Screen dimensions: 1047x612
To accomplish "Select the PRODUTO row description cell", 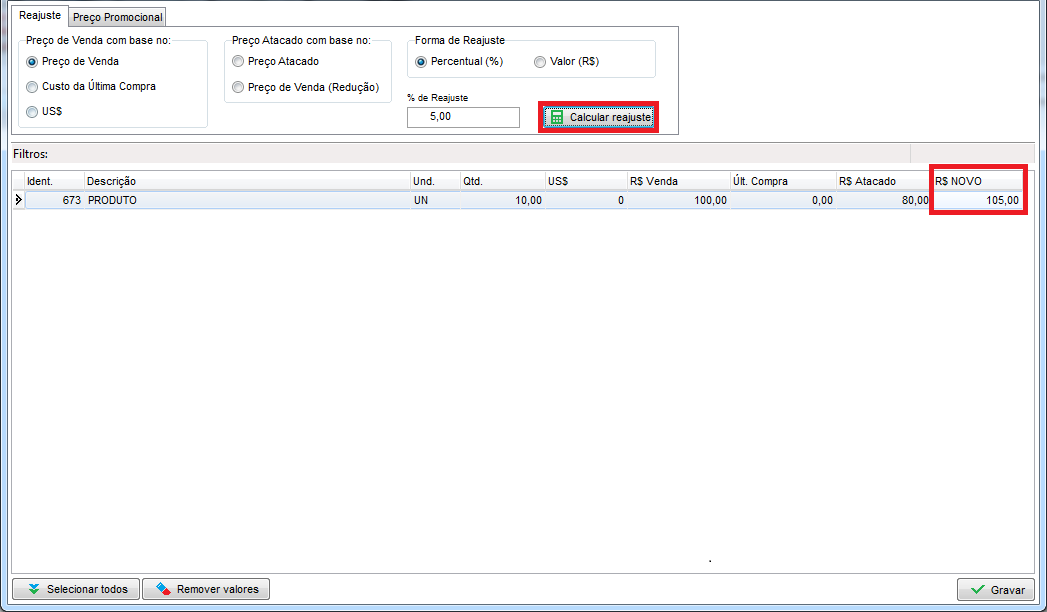I will (x=246, y=200).
